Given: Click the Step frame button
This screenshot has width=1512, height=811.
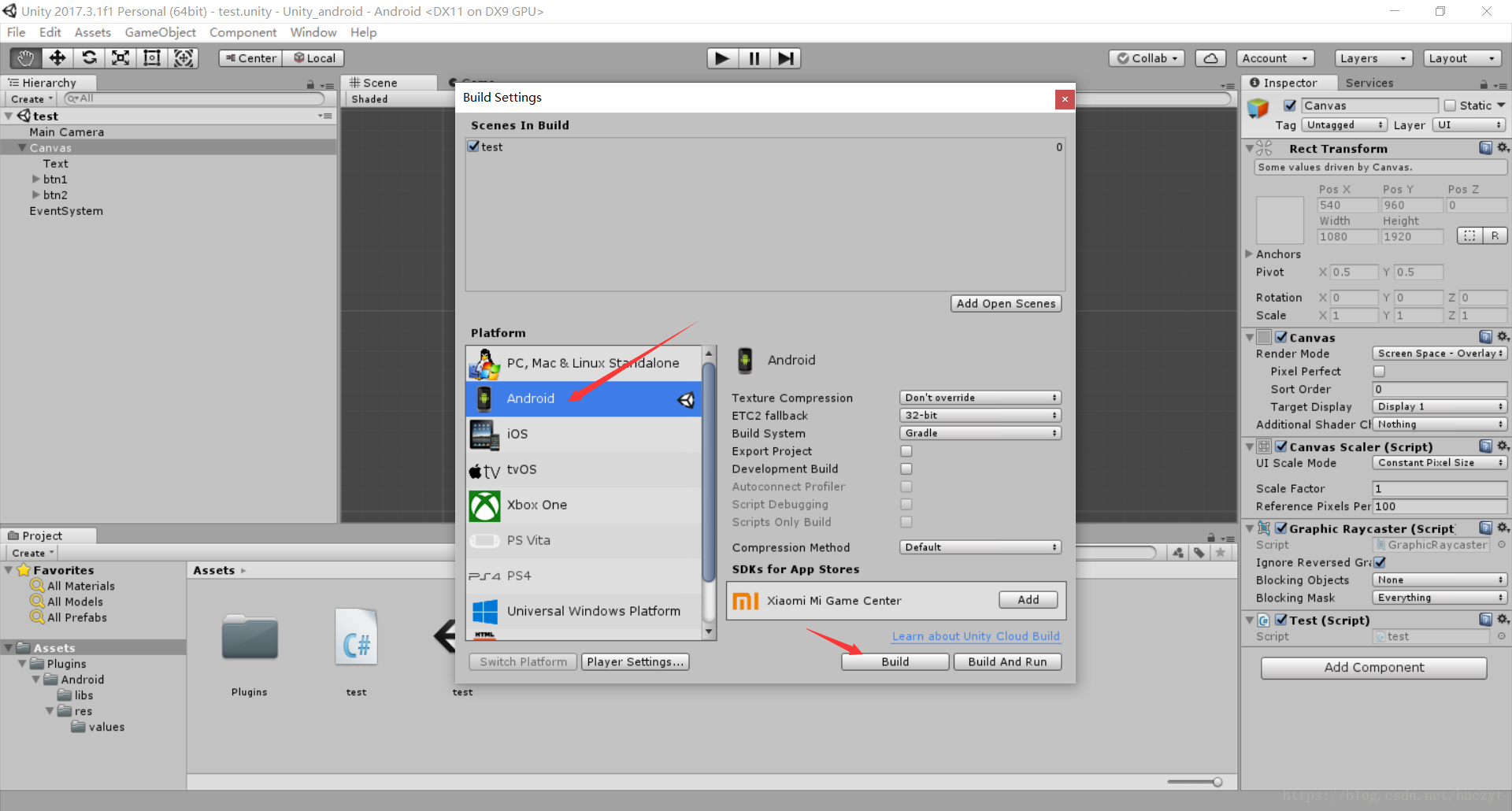Looking at the screenshot, I should coord(785,58).
